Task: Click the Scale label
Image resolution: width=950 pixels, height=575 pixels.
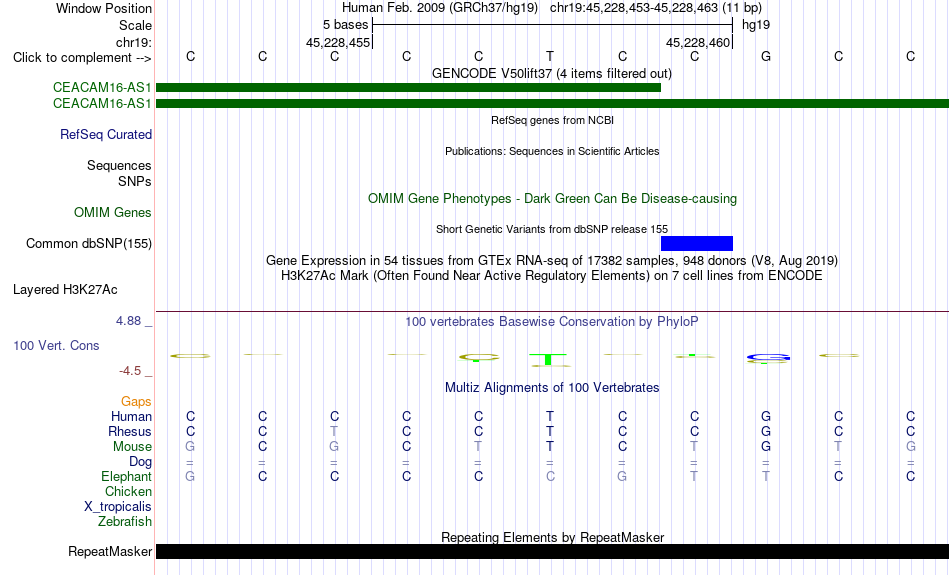Action: (136, 25)
